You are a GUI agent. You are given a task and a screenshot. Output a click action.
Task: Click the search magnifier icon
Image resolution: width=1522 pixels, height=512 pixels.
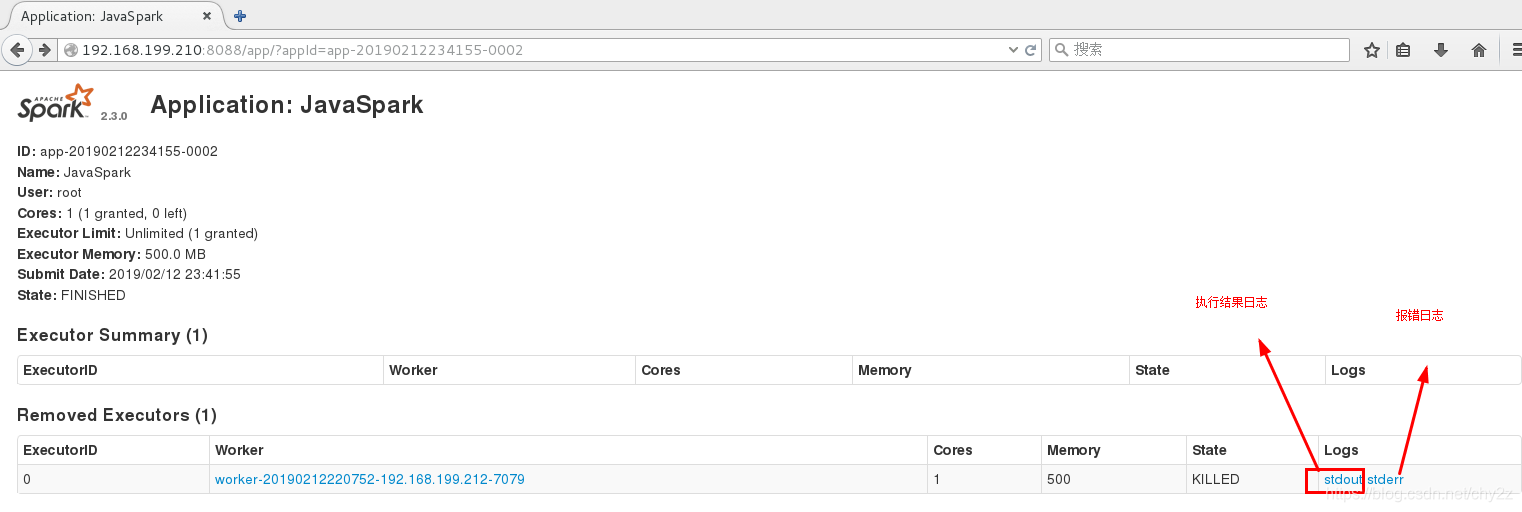coord(1062,50)
